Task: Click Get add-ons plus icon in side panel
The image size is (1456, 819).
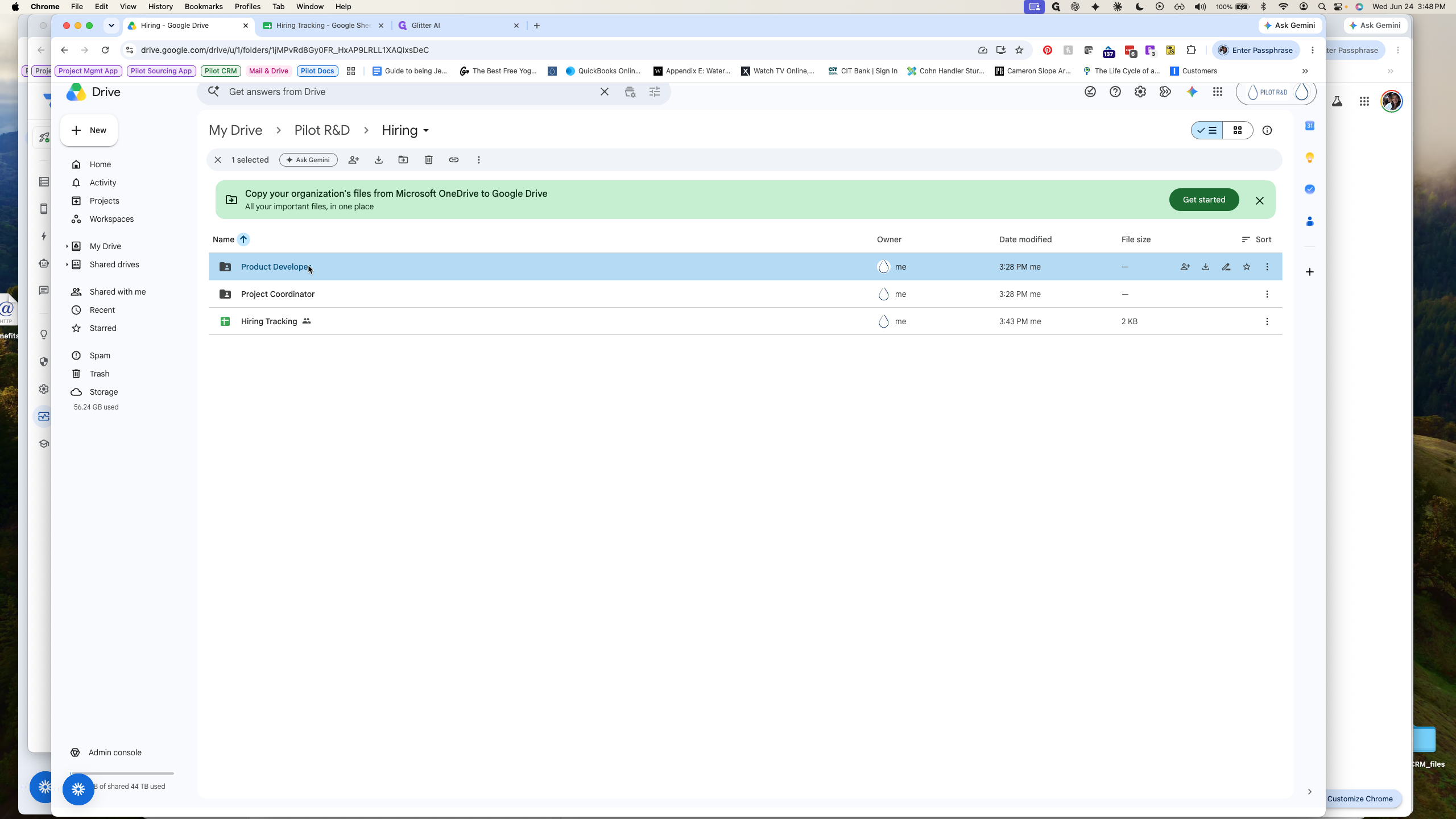Action: [1310, 272]
